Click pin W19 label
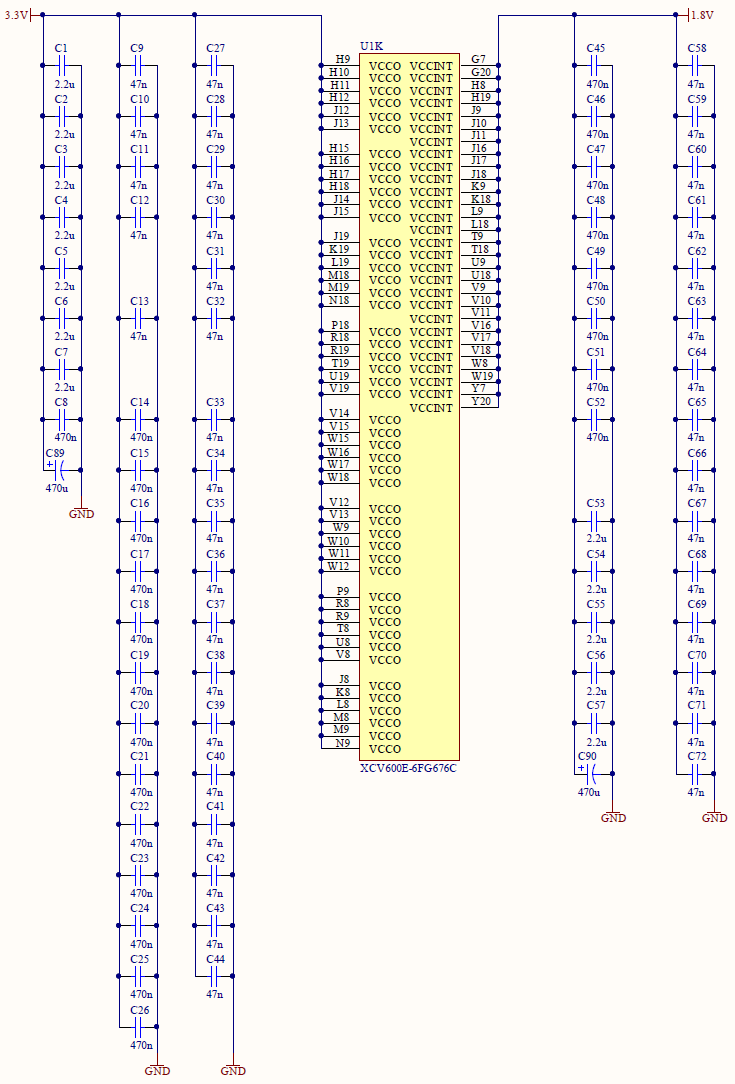Image resolution: width=735 pixels, height=1084 pixels. coord(483,376)
